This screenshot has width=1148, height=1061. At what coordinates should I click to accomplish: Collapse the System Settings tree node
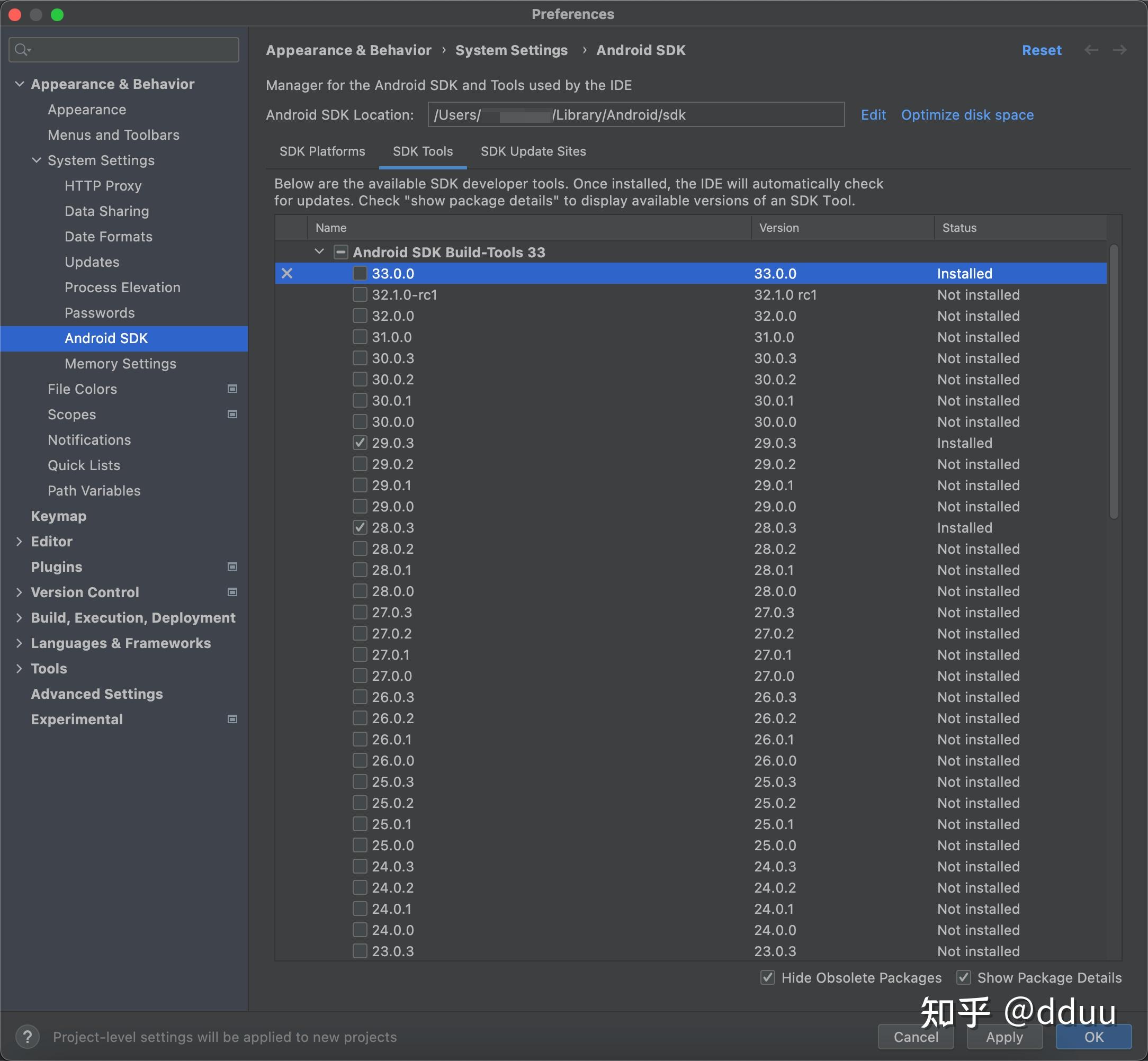tap(36, 160)
